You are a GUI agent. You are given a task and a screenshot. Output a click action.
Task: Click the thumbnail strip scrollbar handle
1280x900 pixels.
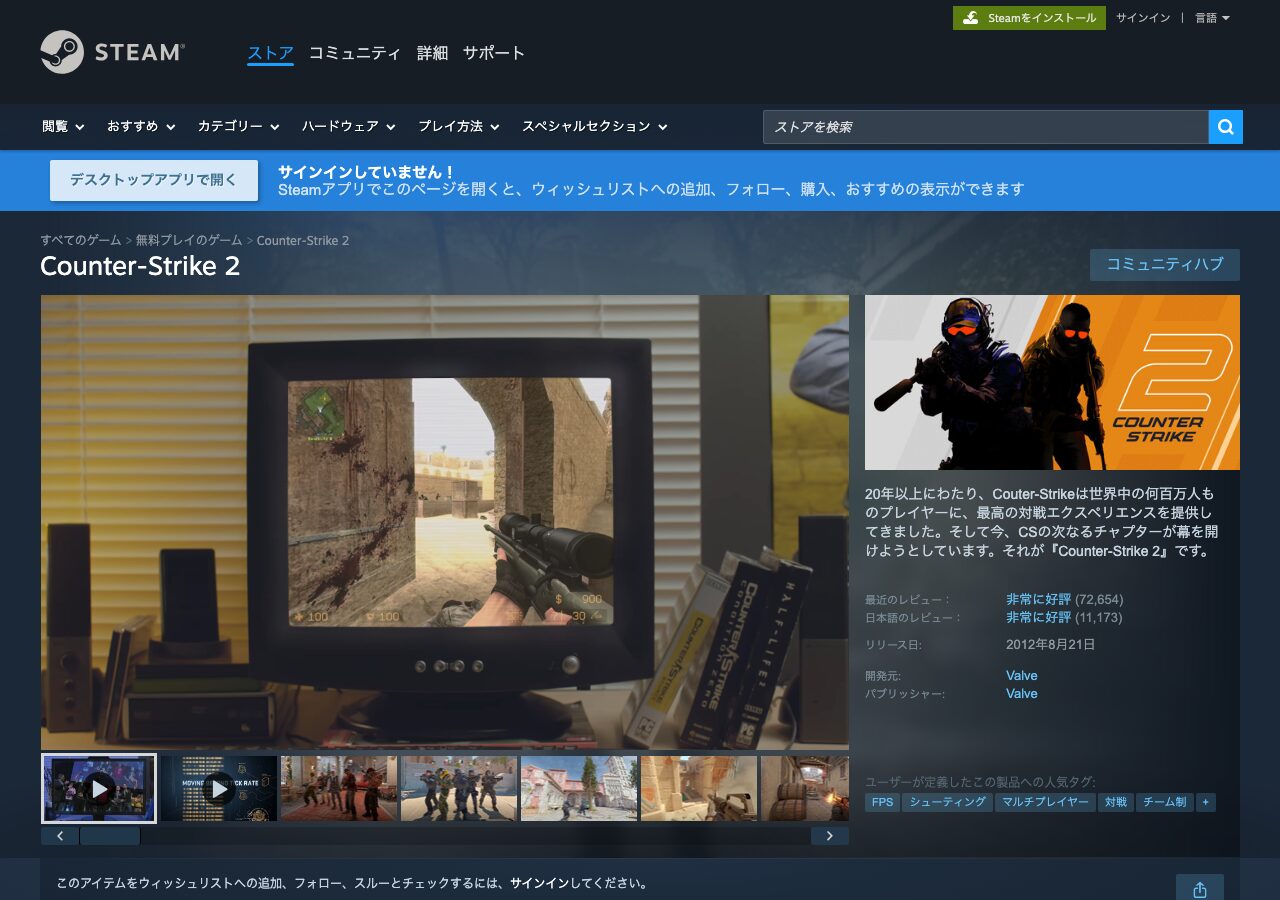coord(110,836)
